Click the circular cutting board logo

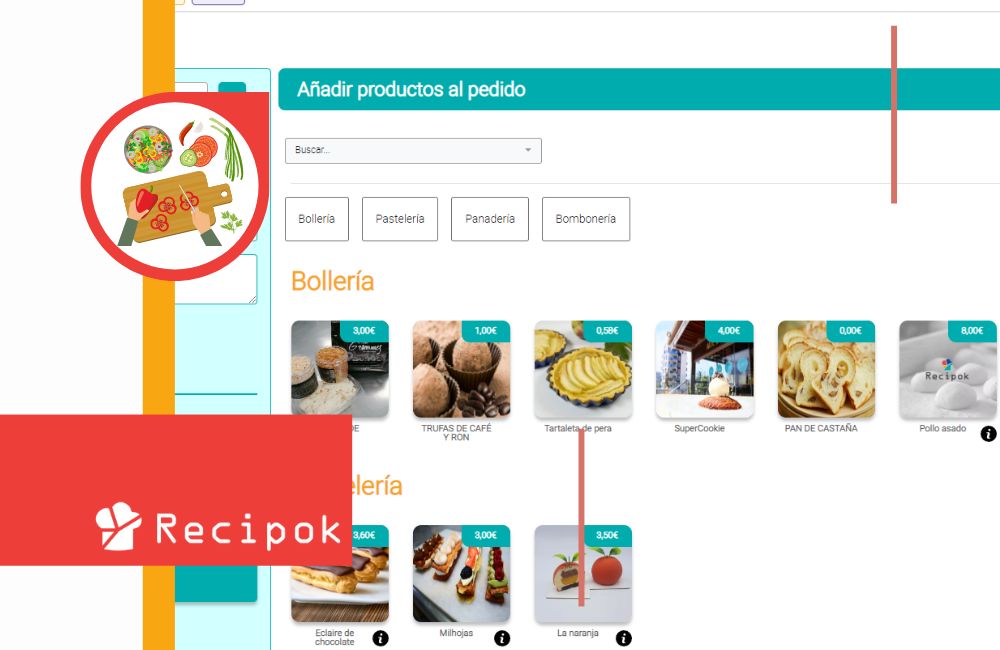click(x=175, y=186)
